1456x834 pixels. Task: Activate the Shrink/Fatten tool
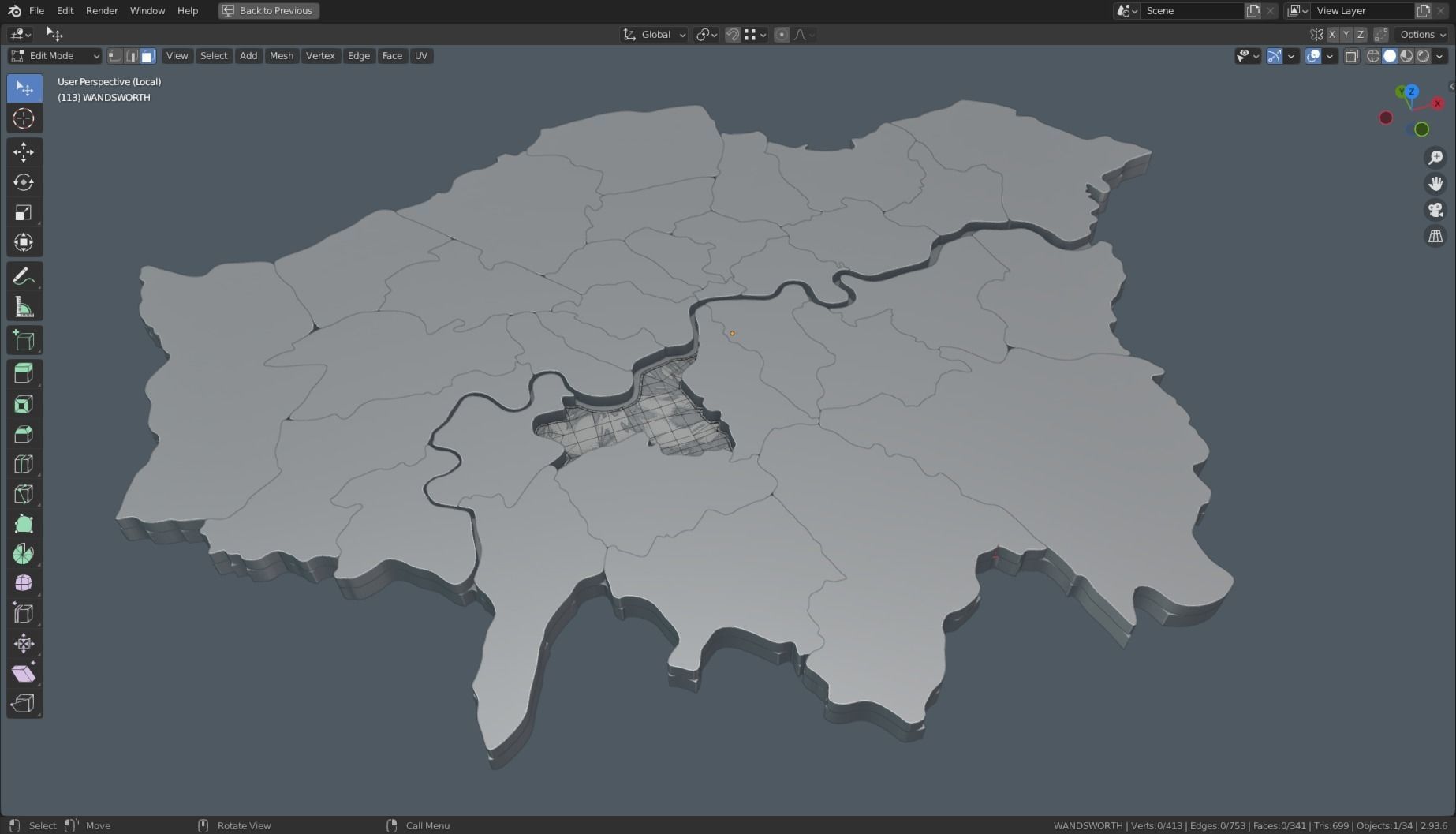coord(24,643)
